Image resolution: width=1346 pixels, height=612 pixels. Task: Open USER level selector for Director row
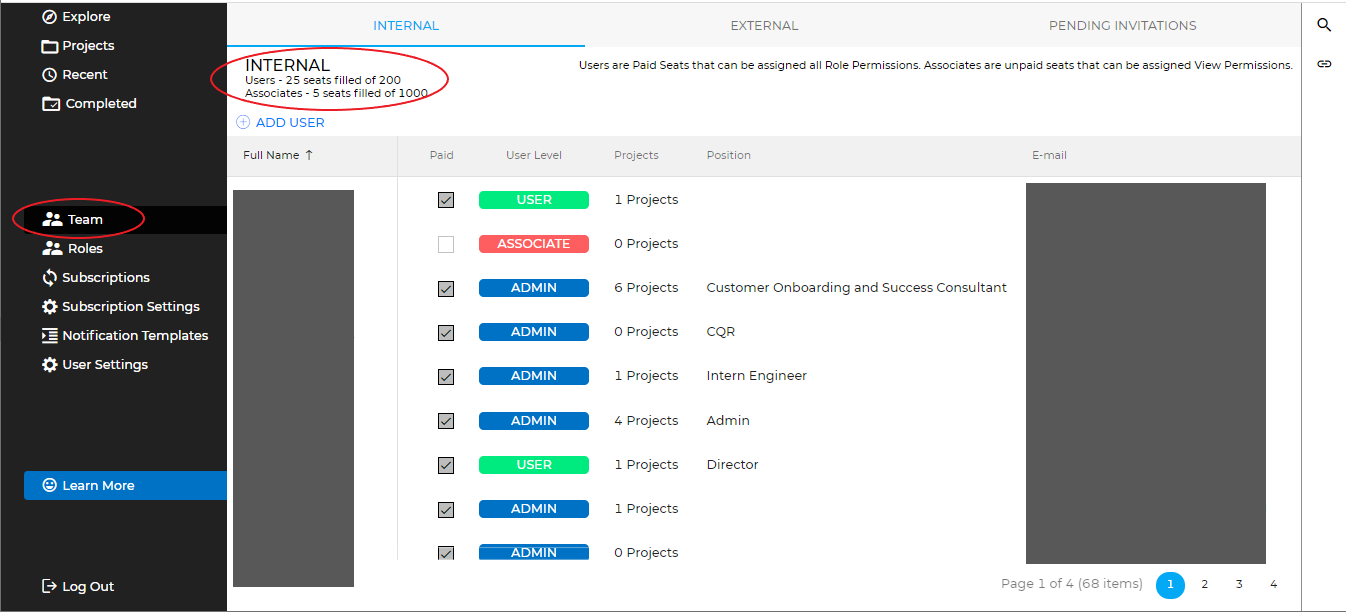[x=533, y=465]
